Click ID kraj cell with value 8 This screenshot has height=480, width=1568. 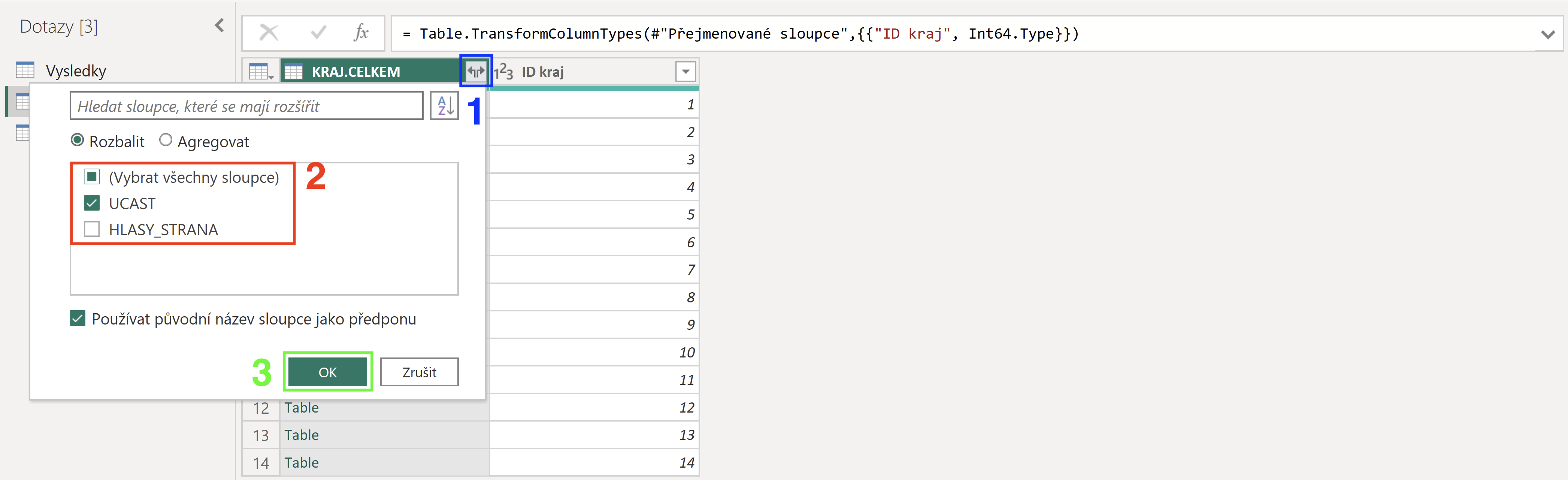(594, 297)
